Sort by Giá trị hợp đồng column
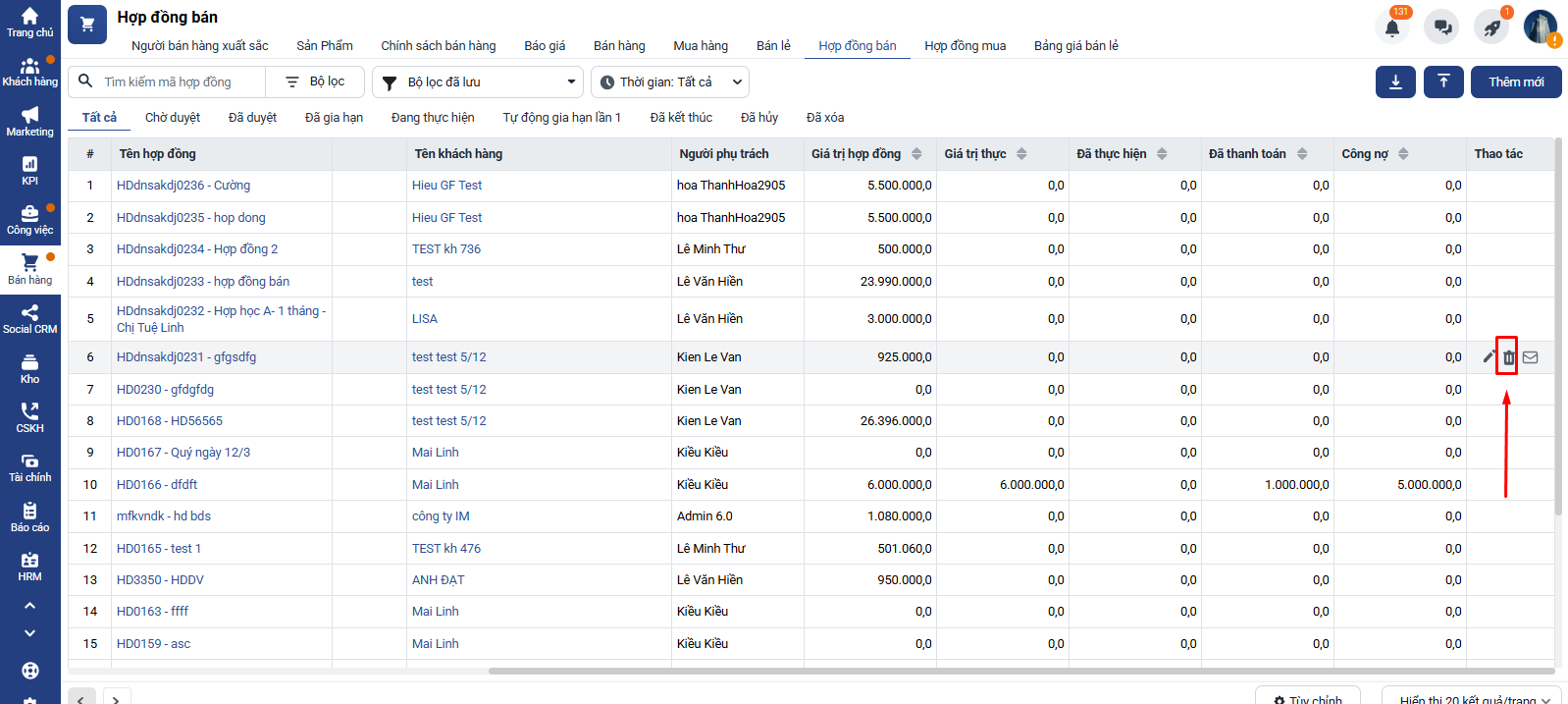The width and height of the screenshot is (1568, 704). 916,154
